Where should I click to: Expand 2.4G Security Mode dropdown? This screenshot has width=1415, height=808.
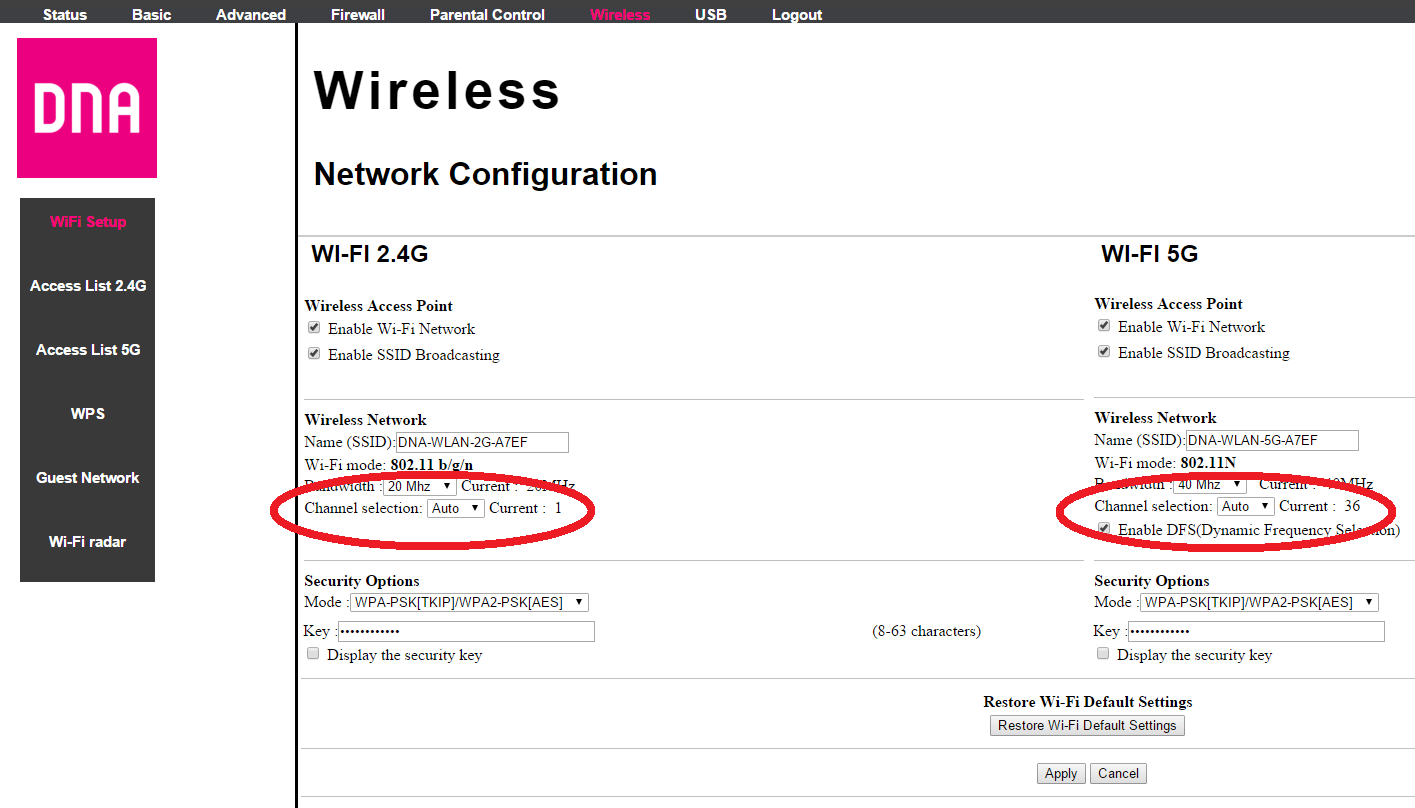tap(468, 602)
